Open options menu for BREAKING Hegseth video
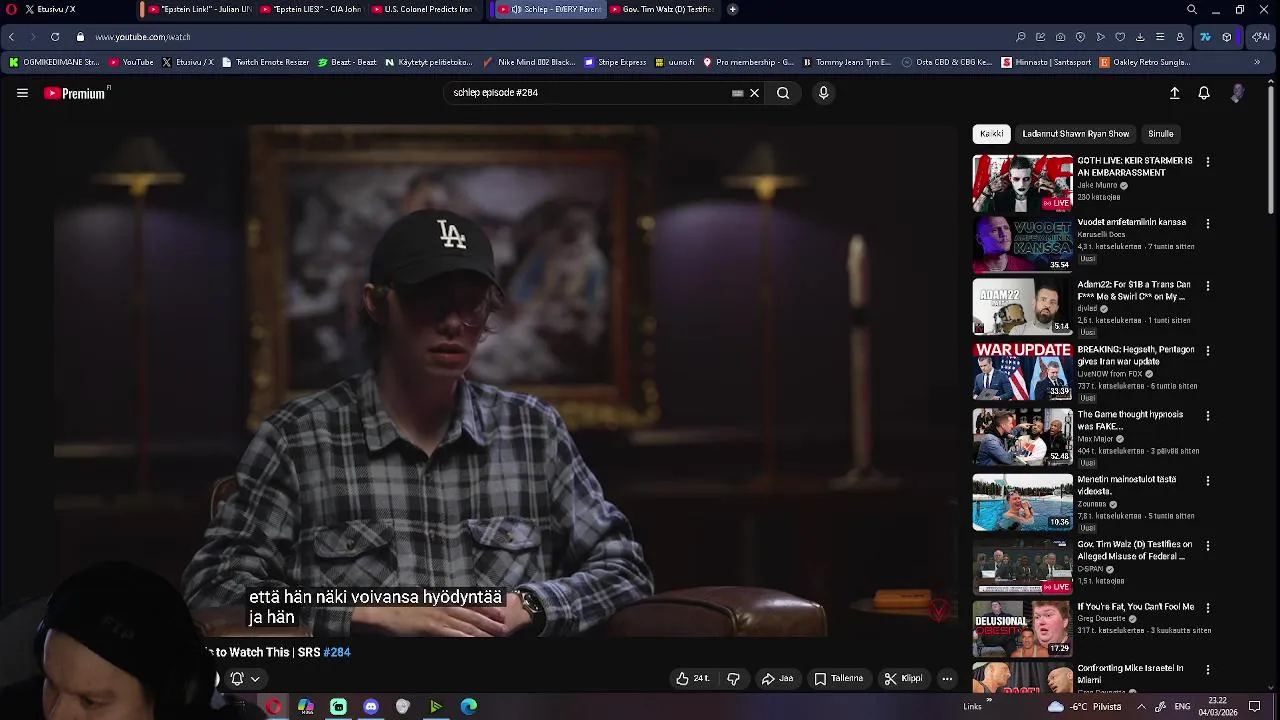1280x720 pixels. [1208, 351]
